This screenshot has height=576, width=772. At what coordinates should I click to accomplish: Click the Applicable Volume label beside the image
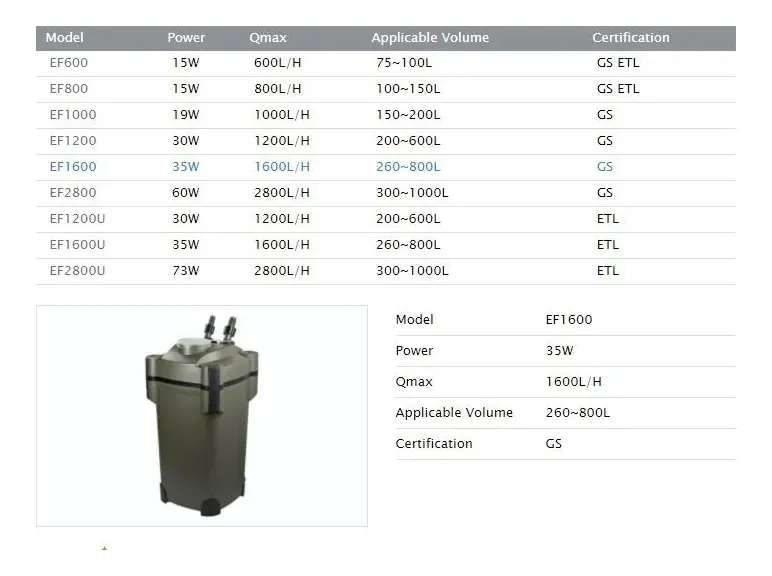point(454,413)
